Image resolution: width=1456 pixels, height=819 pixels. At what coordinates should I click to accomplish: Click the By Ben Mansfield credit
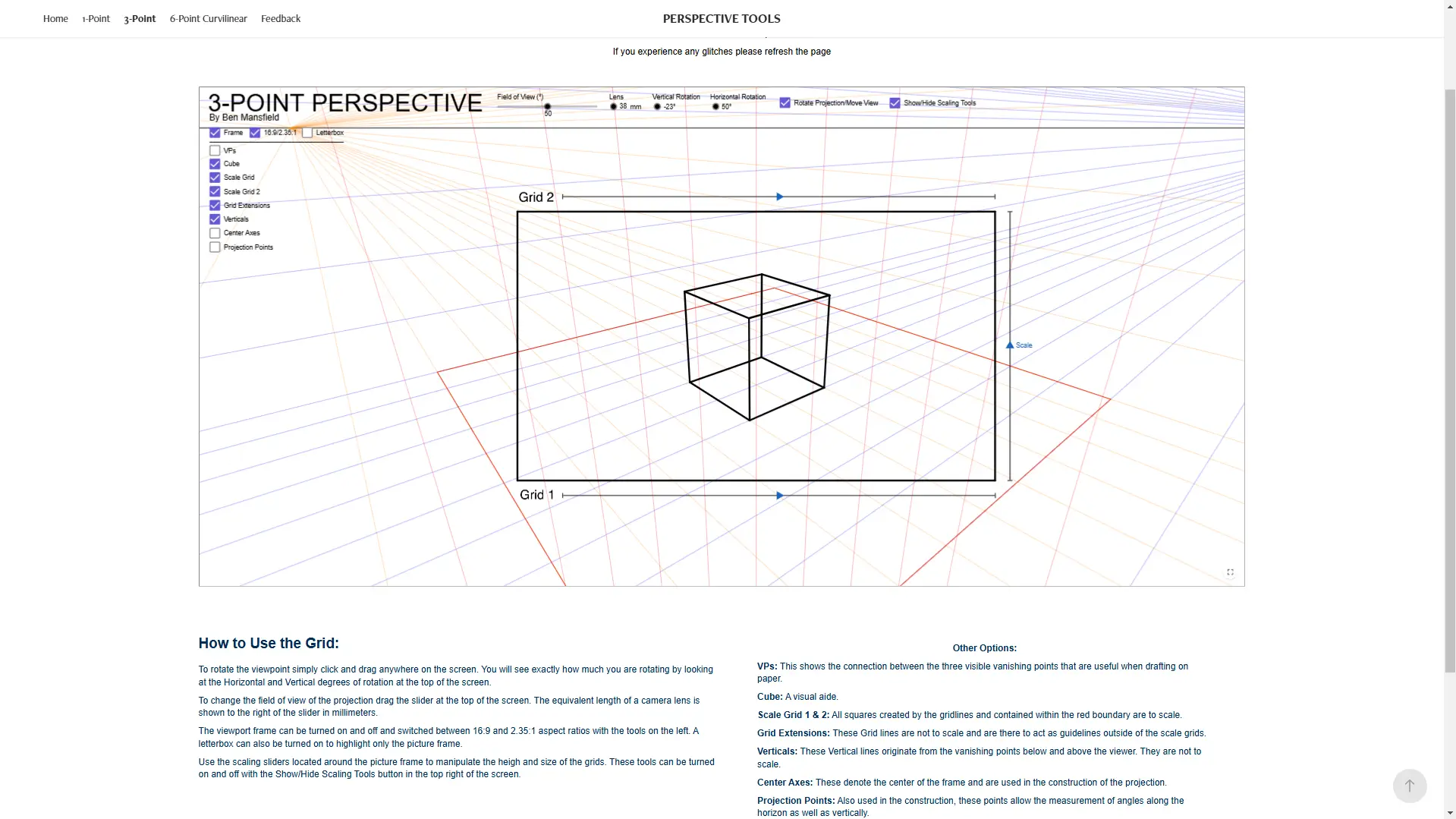click(244, 118)
